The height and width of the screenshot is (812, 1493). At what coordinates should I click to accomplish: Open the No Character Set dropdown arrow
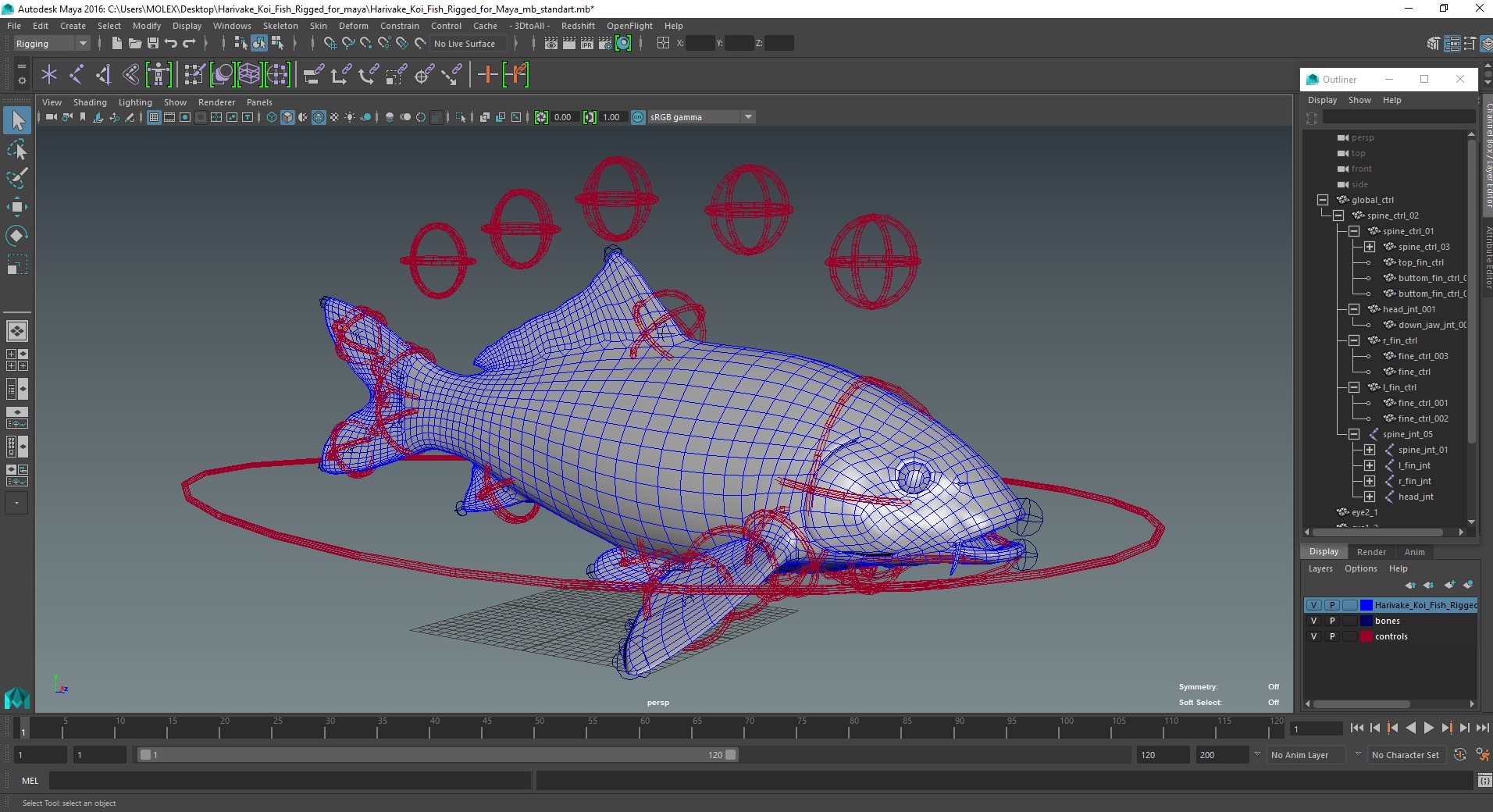click(x=1358, y=754)
